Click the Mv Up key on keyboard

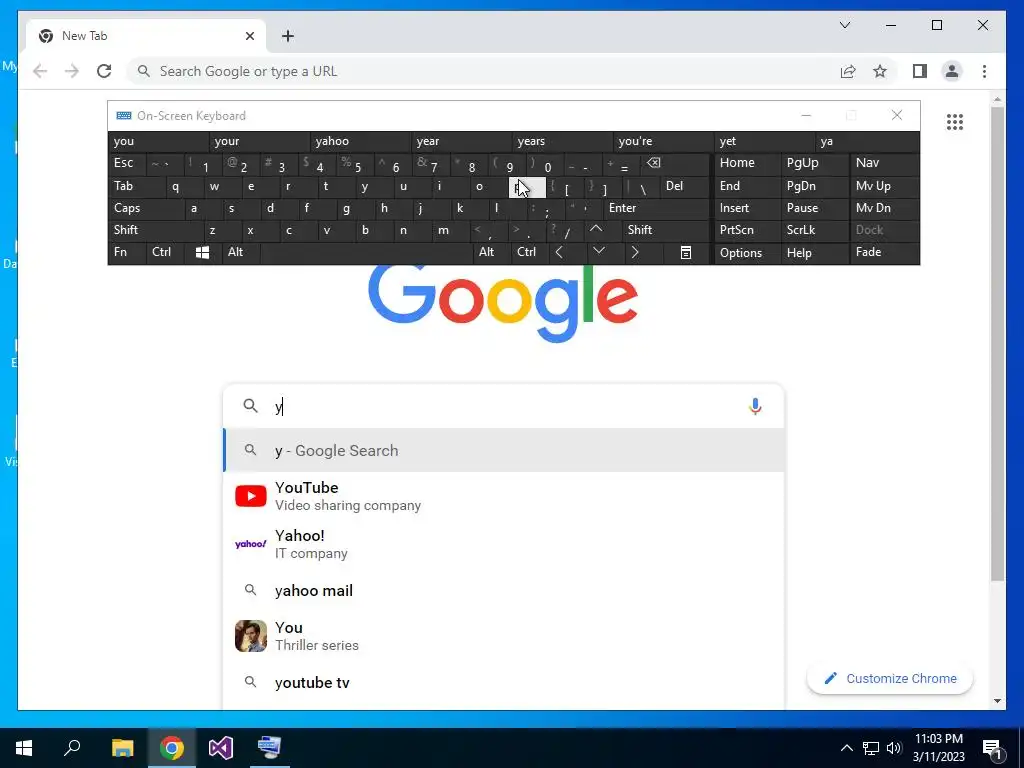[884, 186]
